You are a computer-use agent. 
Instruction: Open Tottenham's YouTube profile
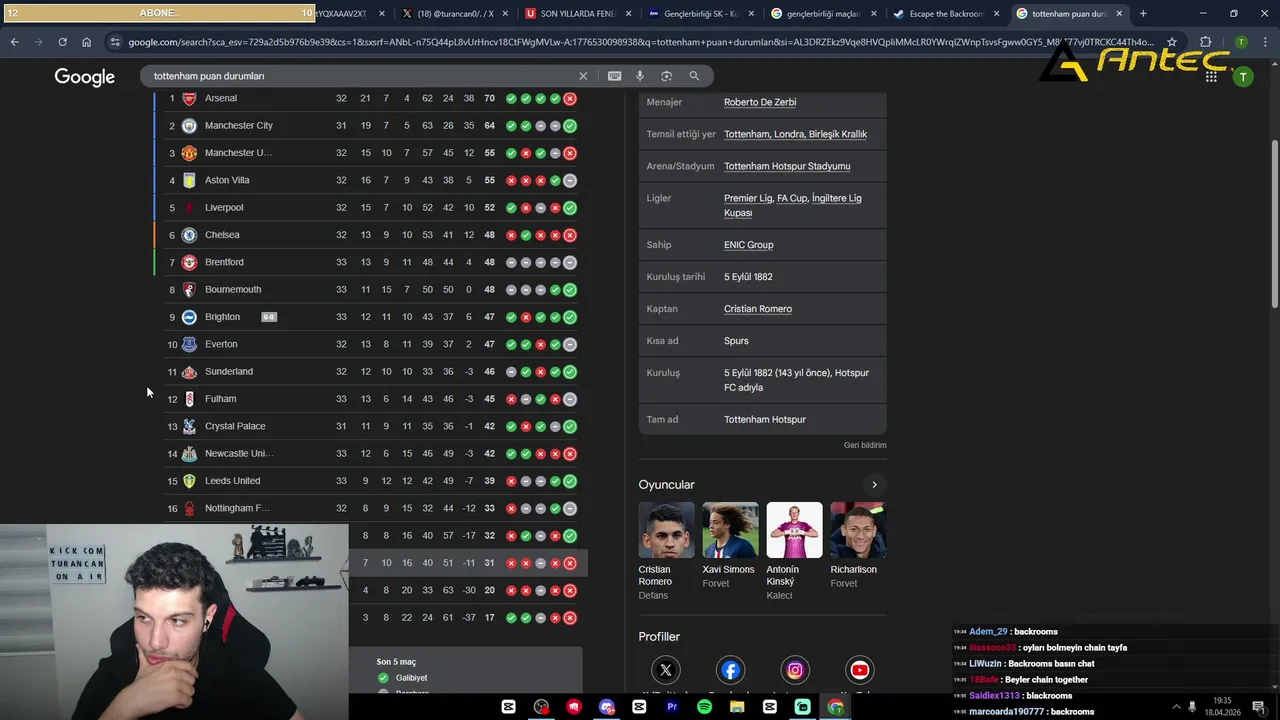(x=859, y=670)
